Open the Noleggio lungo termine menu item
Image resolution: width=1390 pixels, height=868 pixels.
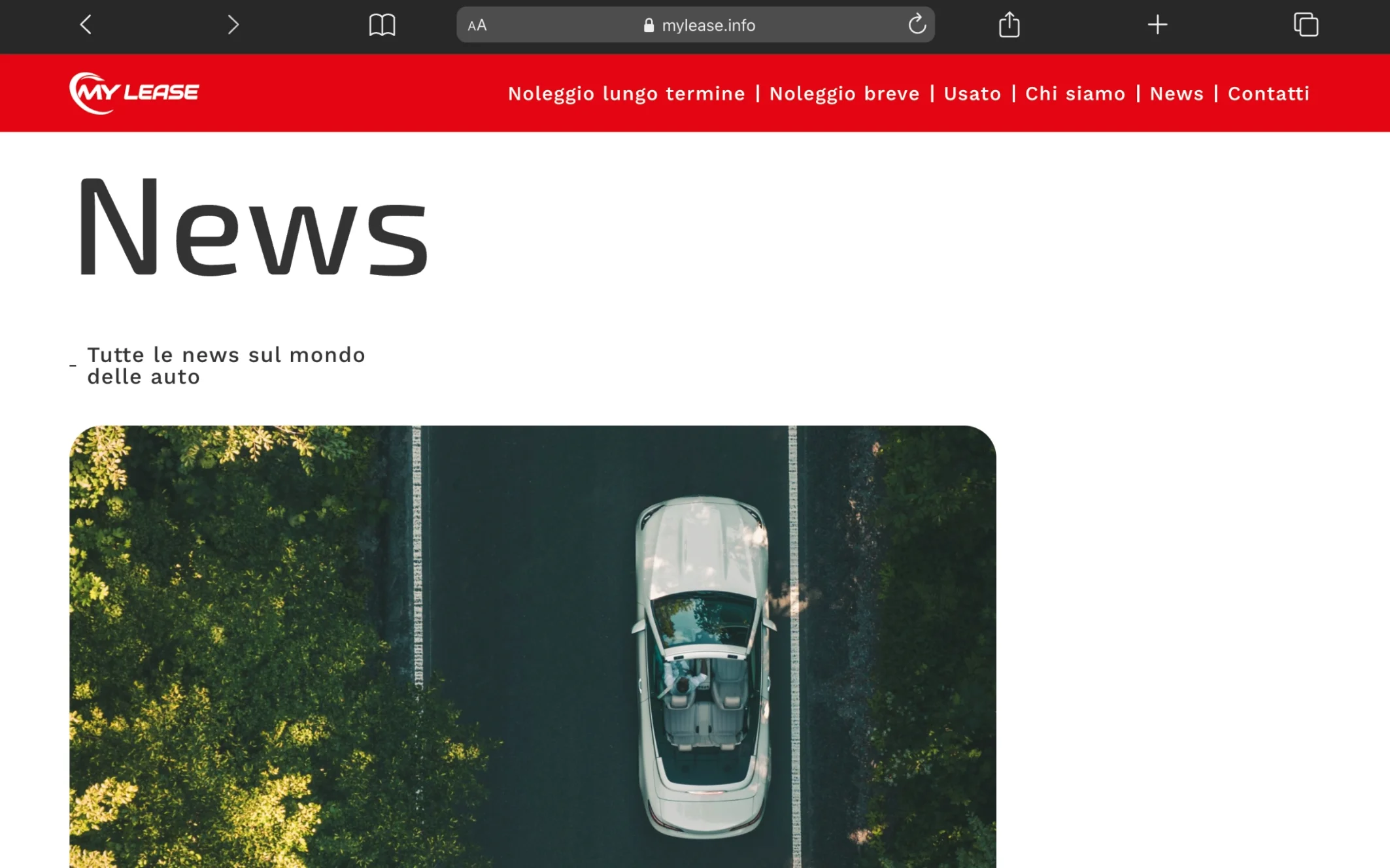(626, 93)
